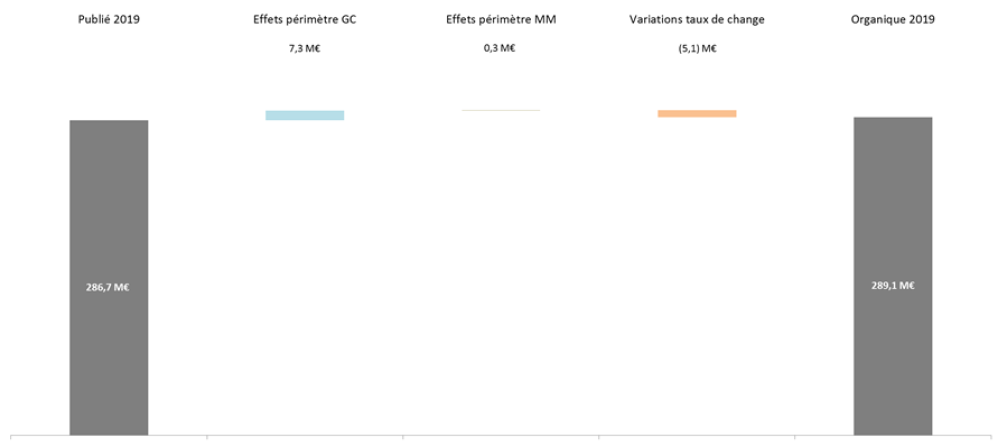This screenshot has width=1000, height=442.
Task: Select the Variations taux de change label
Action: point(696,19)
